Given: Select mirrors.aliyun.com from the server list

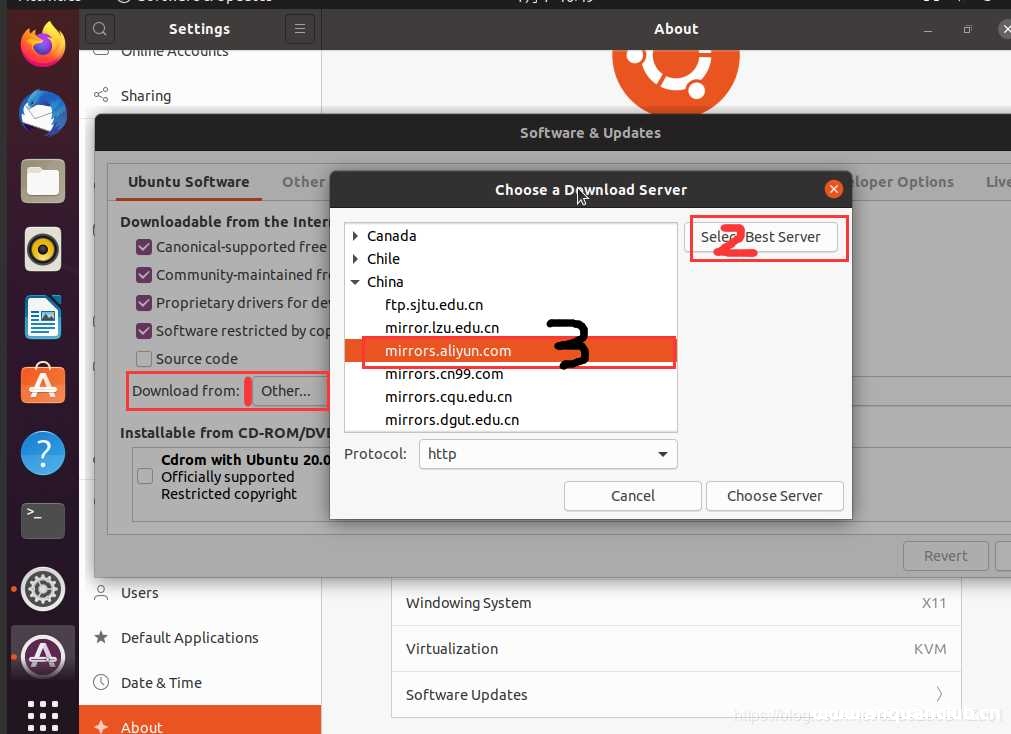Looking at the screenshot, I should (x=448, y=351).
